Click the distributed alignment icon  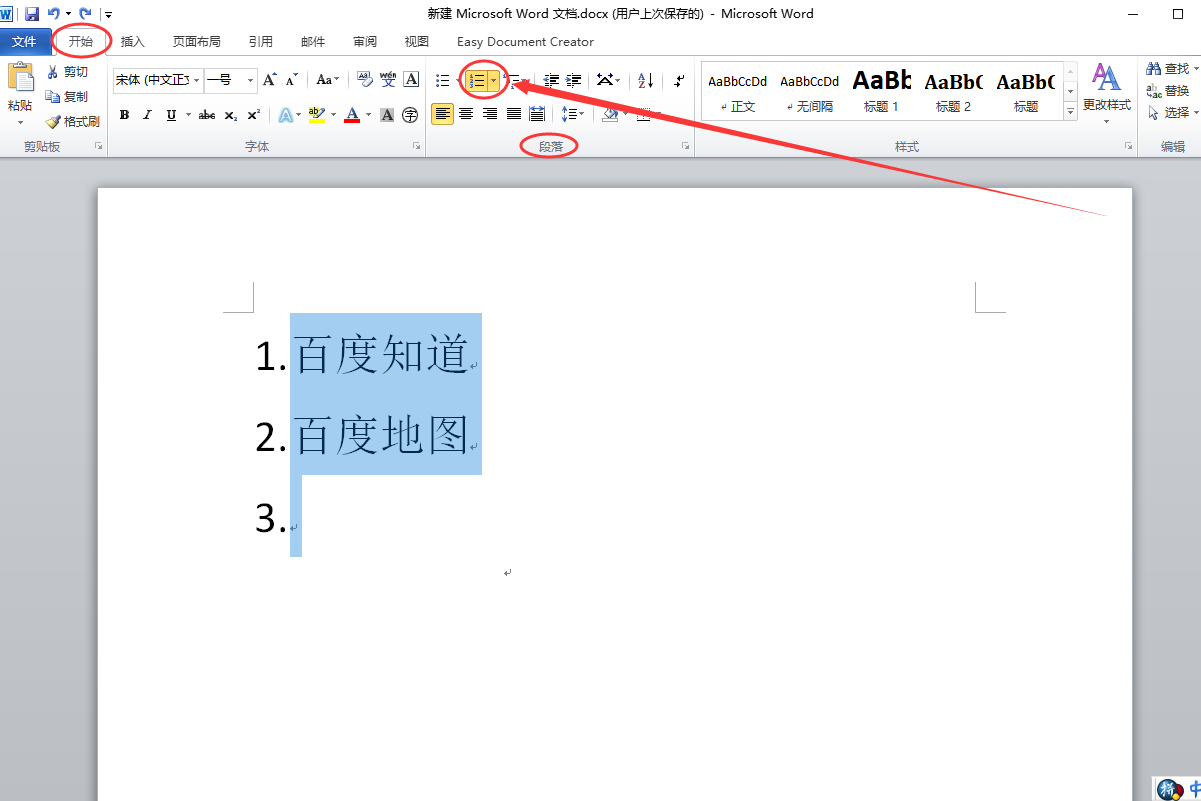click(537, 114)
